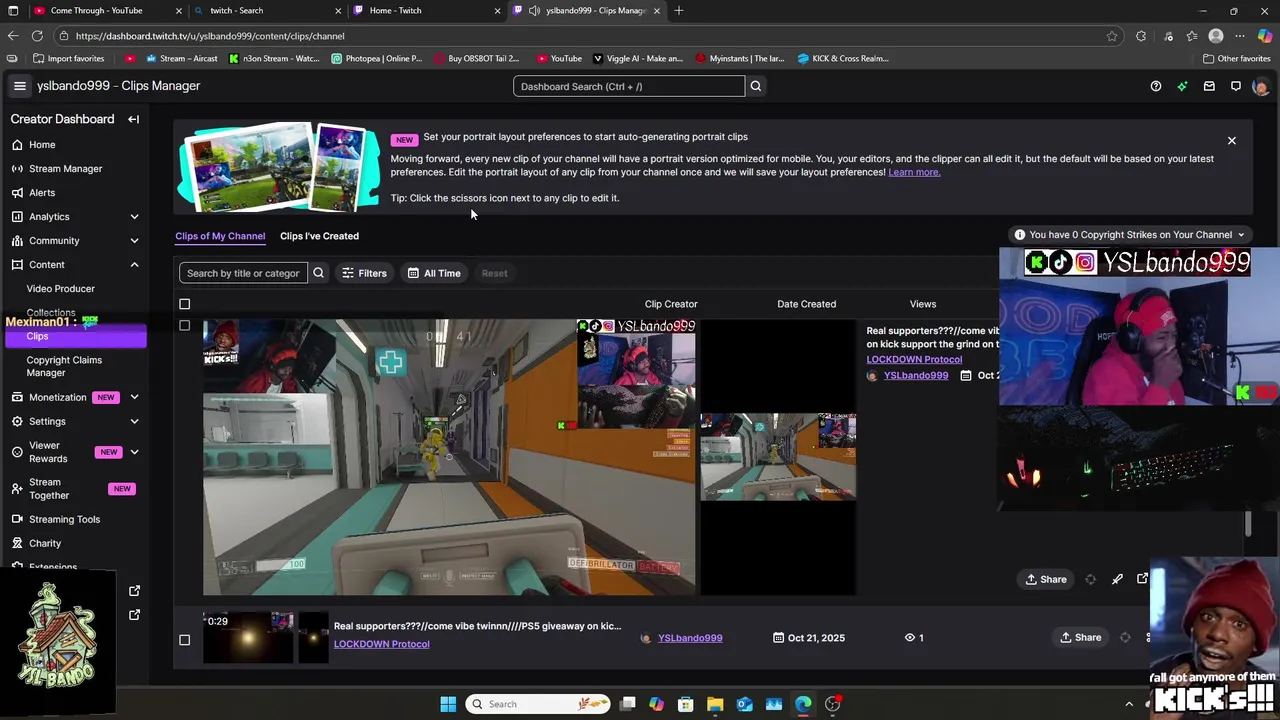Click portrait layout icon in Oct 21 row

(1125, 638)
